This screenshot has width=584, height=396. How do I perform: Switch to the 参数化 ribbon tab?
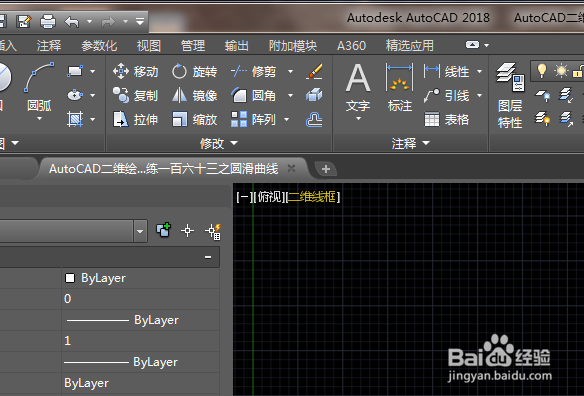[99, 45]
